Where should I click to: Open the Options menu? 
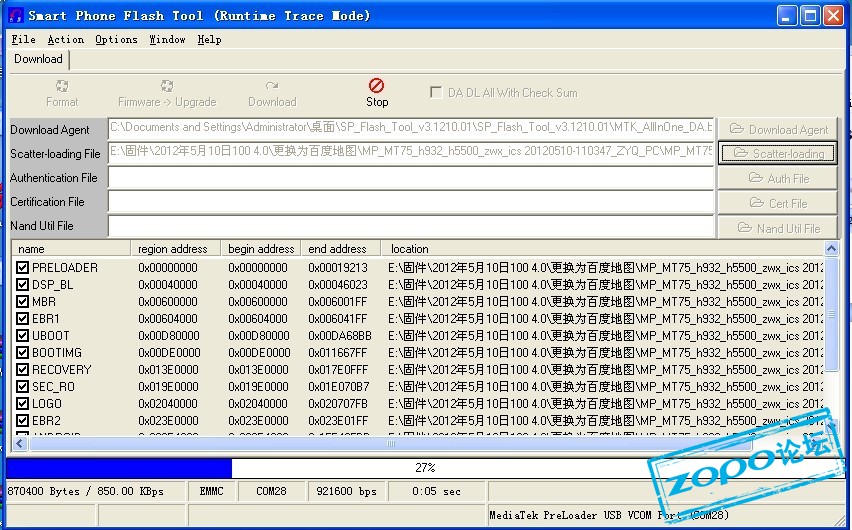pos(116,40)
